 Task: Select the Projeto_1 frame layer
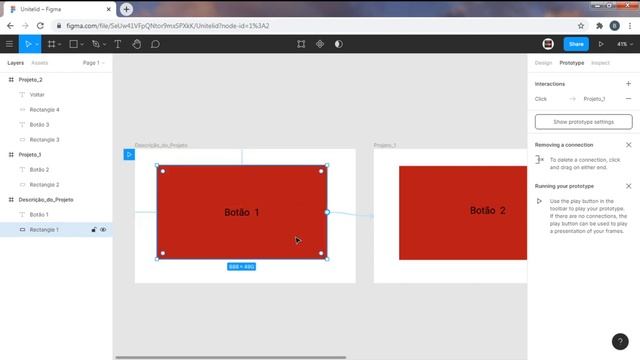pyautogui.click(x=56, y=155)
